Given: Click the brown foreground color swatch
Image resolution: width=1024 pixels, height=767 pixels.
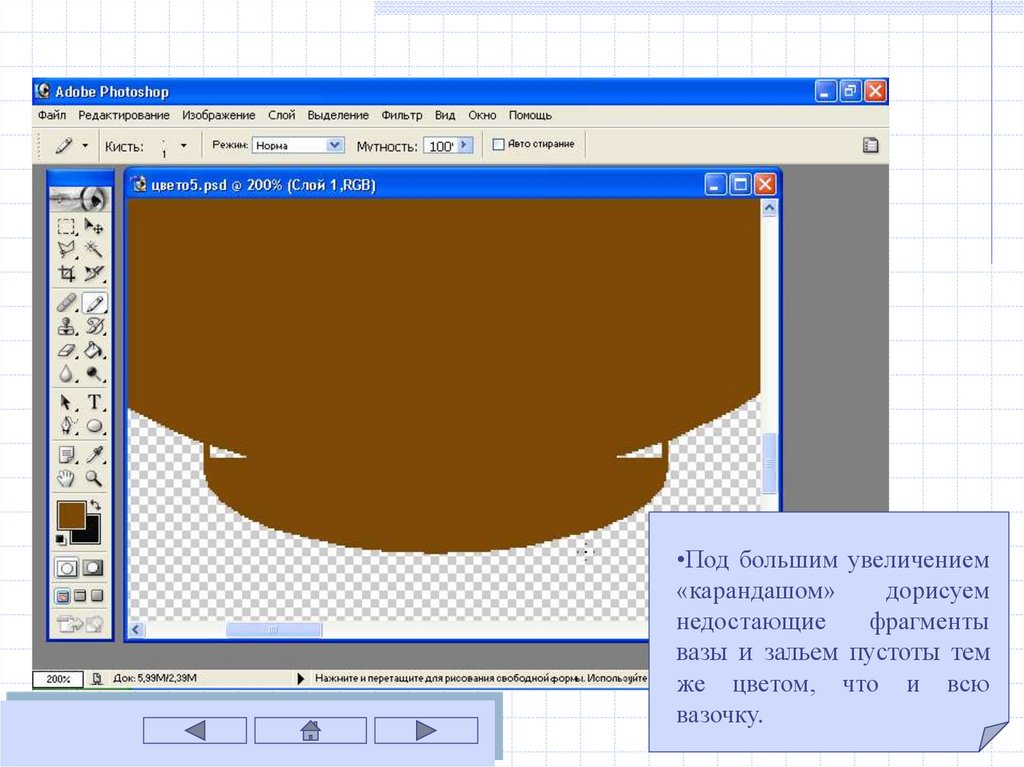Looking at the screenshot, I should click(71, 515).
